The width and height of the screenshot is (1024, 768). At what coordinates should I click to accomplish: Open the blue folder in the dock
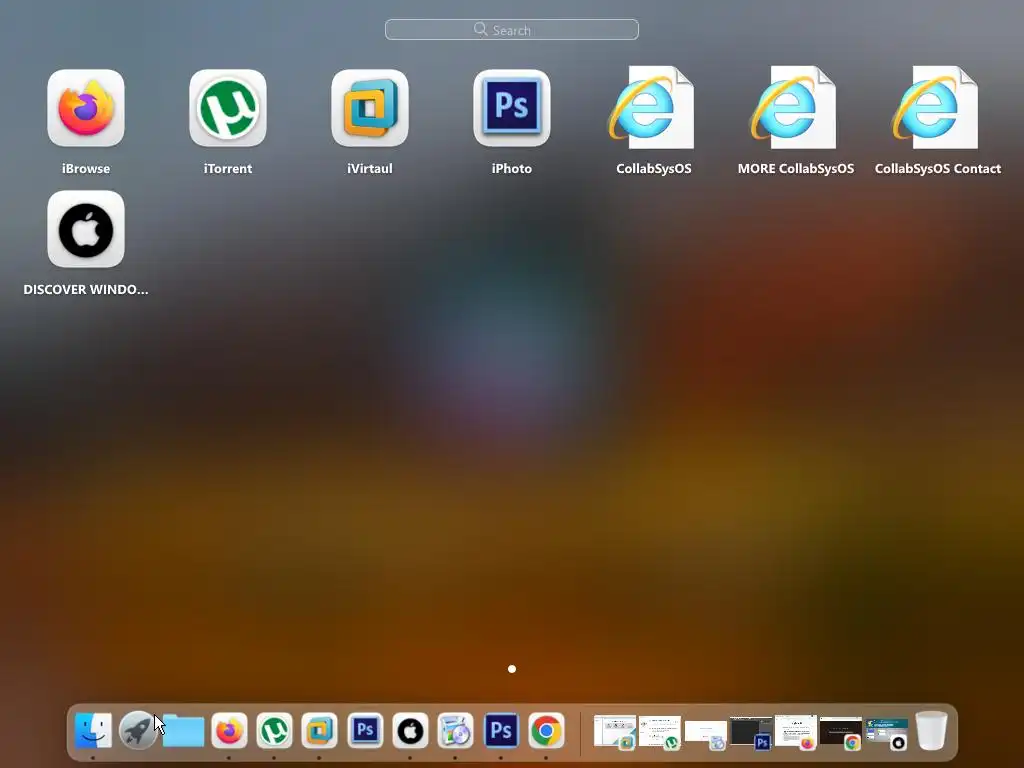tap(184, 730)
